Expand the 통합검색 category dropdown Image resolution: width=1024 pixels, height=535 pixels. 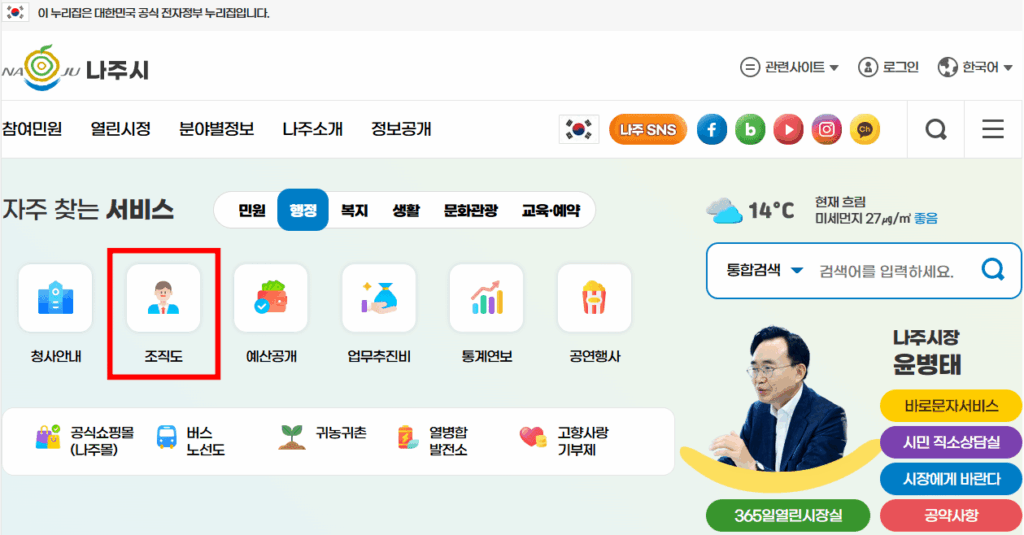pos(765,270)
